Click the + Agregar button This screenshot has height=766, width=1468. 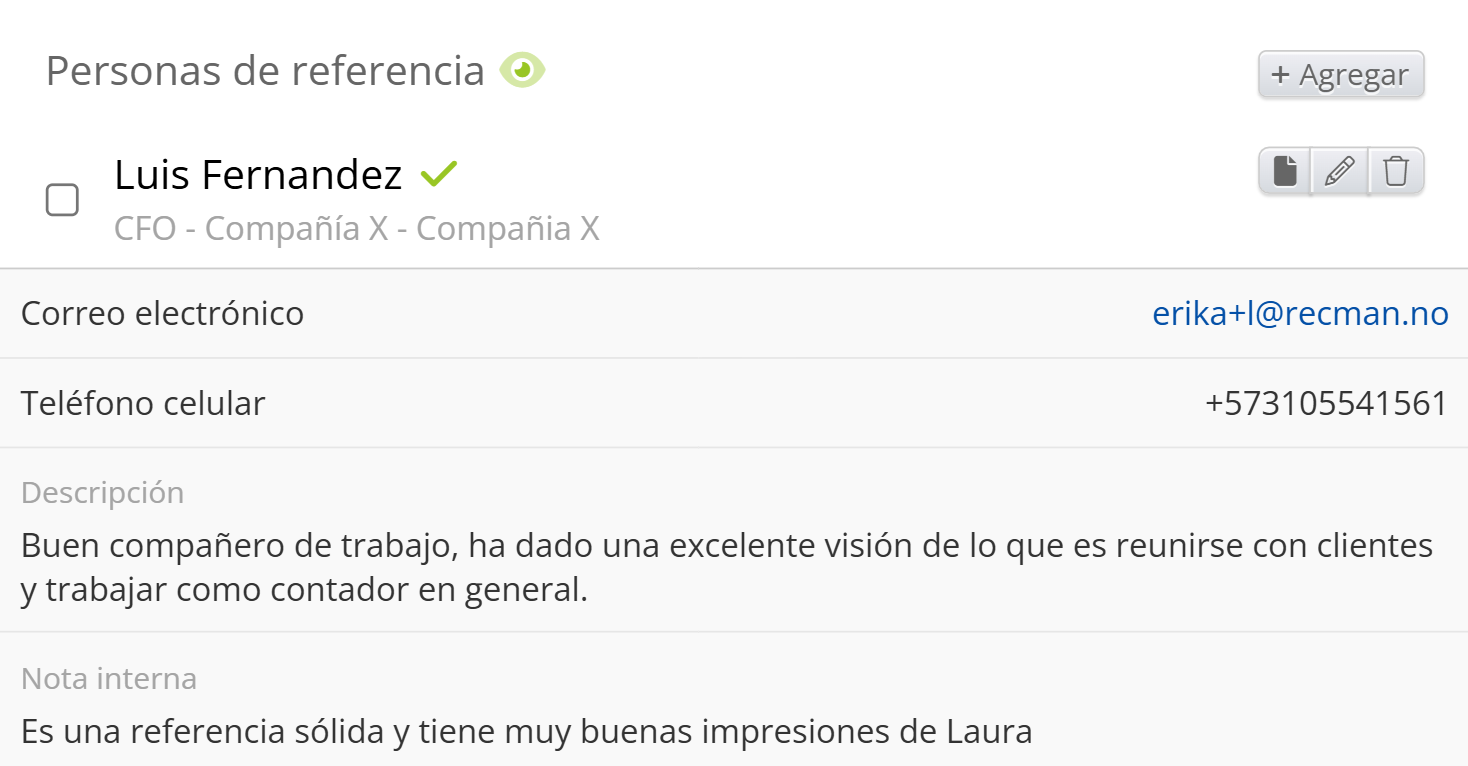tap(1340, 75)
